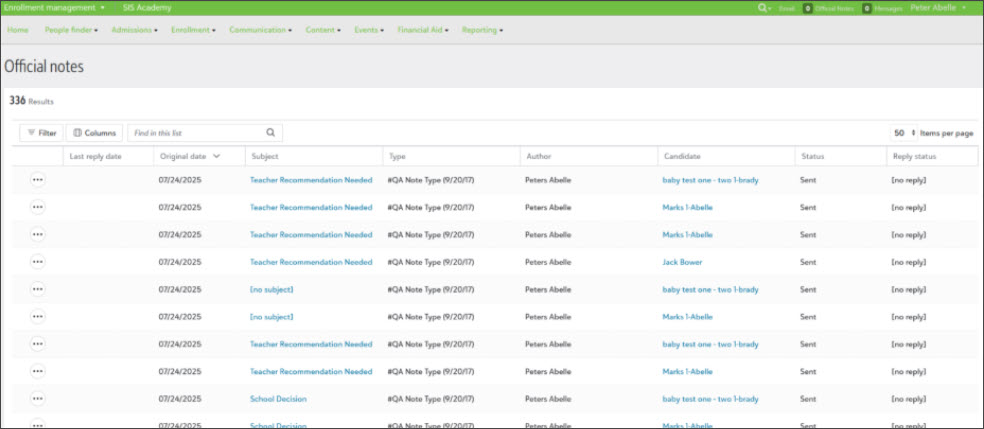Viewport: 984px width, 429px height.
Task: Open the Admissions menu
Action: click(x=131, y=30)
